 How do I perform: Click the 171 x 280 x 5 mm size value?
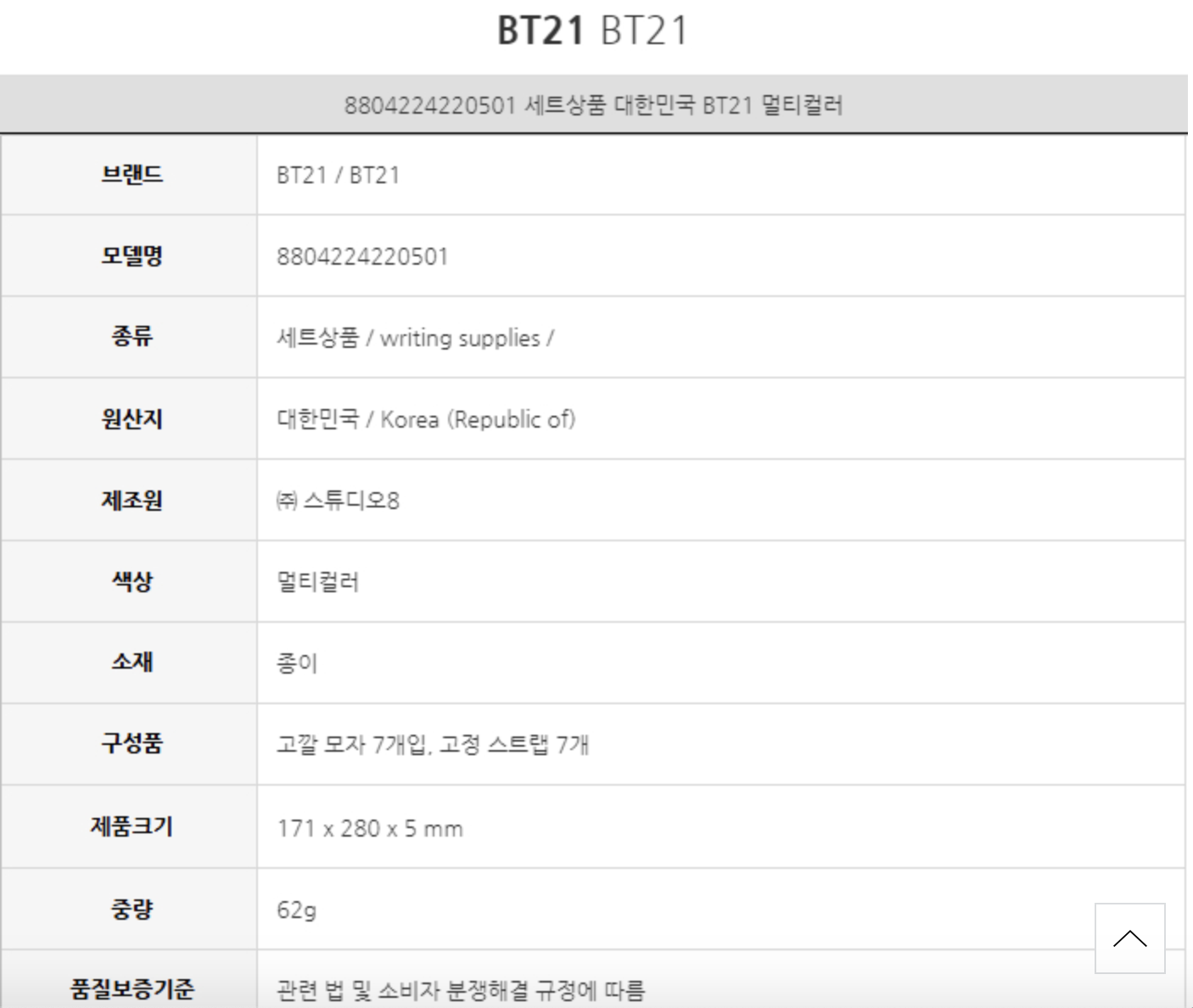click(x=370, y=828)
